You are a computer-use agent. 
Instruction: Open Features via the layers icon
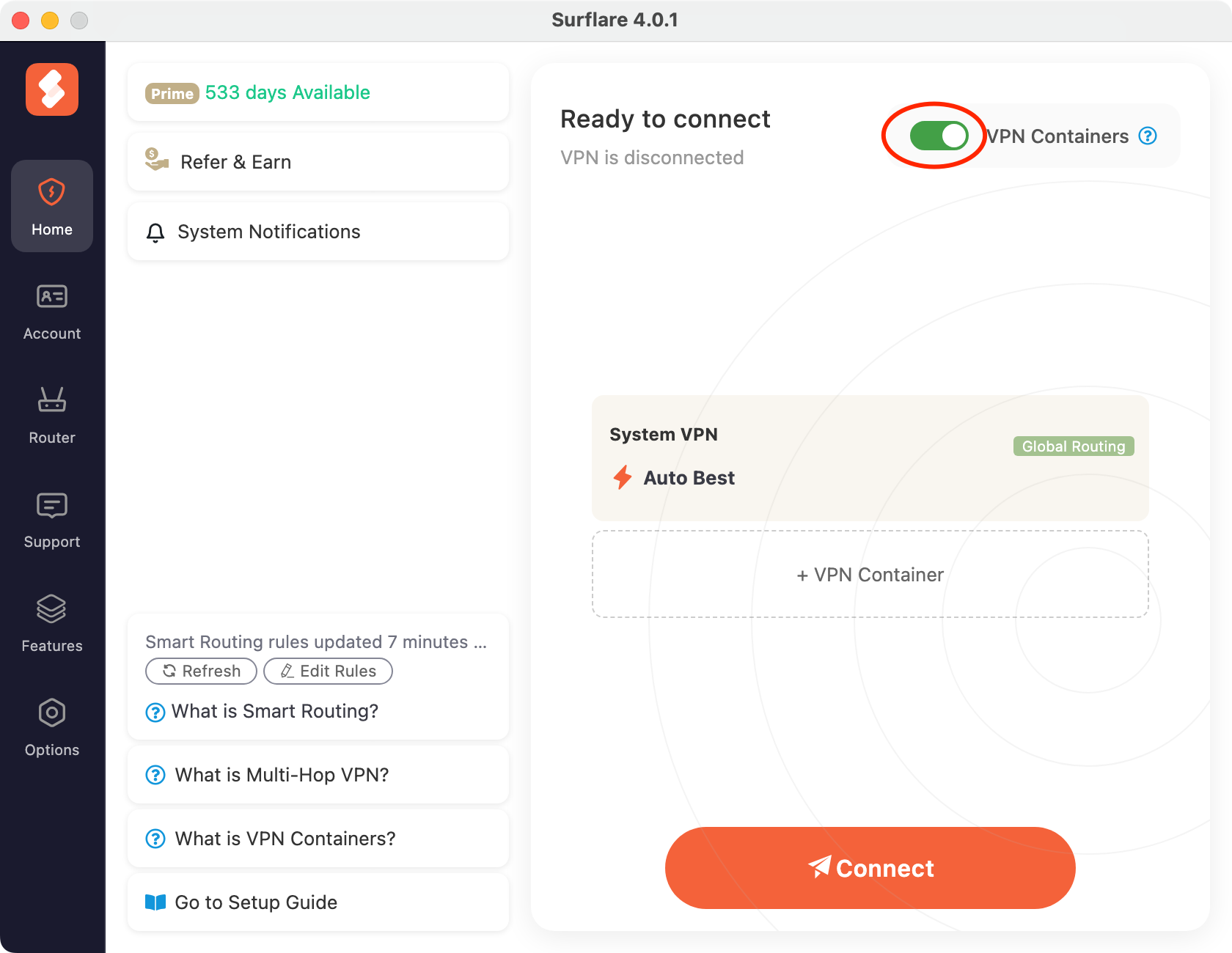[51, 610]
